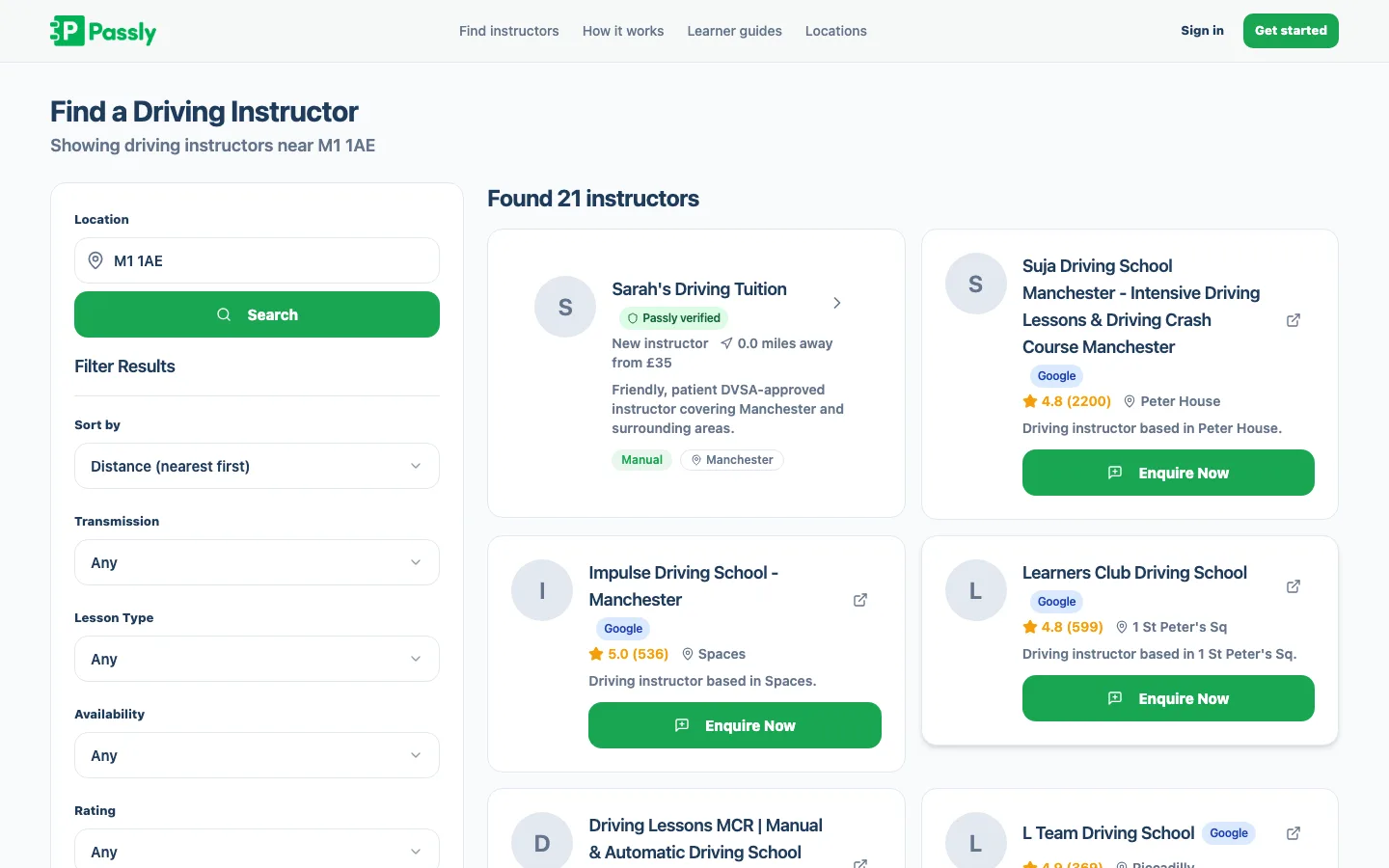The width and height of the screenshot is (1389, 868).
Task: Click avatar S of Suja Driving School
Action: click(976, 284)
